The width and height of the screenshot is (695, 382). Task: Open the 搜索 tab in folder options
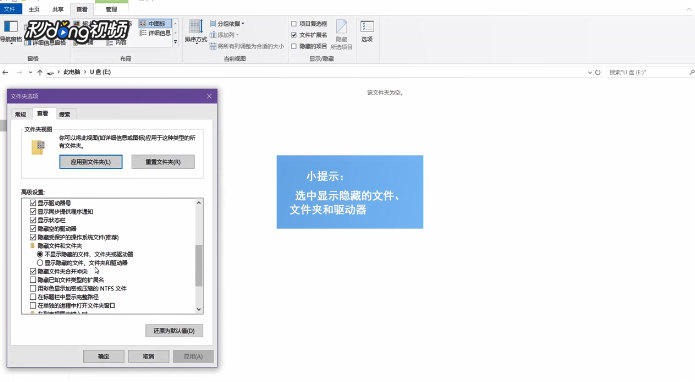point(65,114)
